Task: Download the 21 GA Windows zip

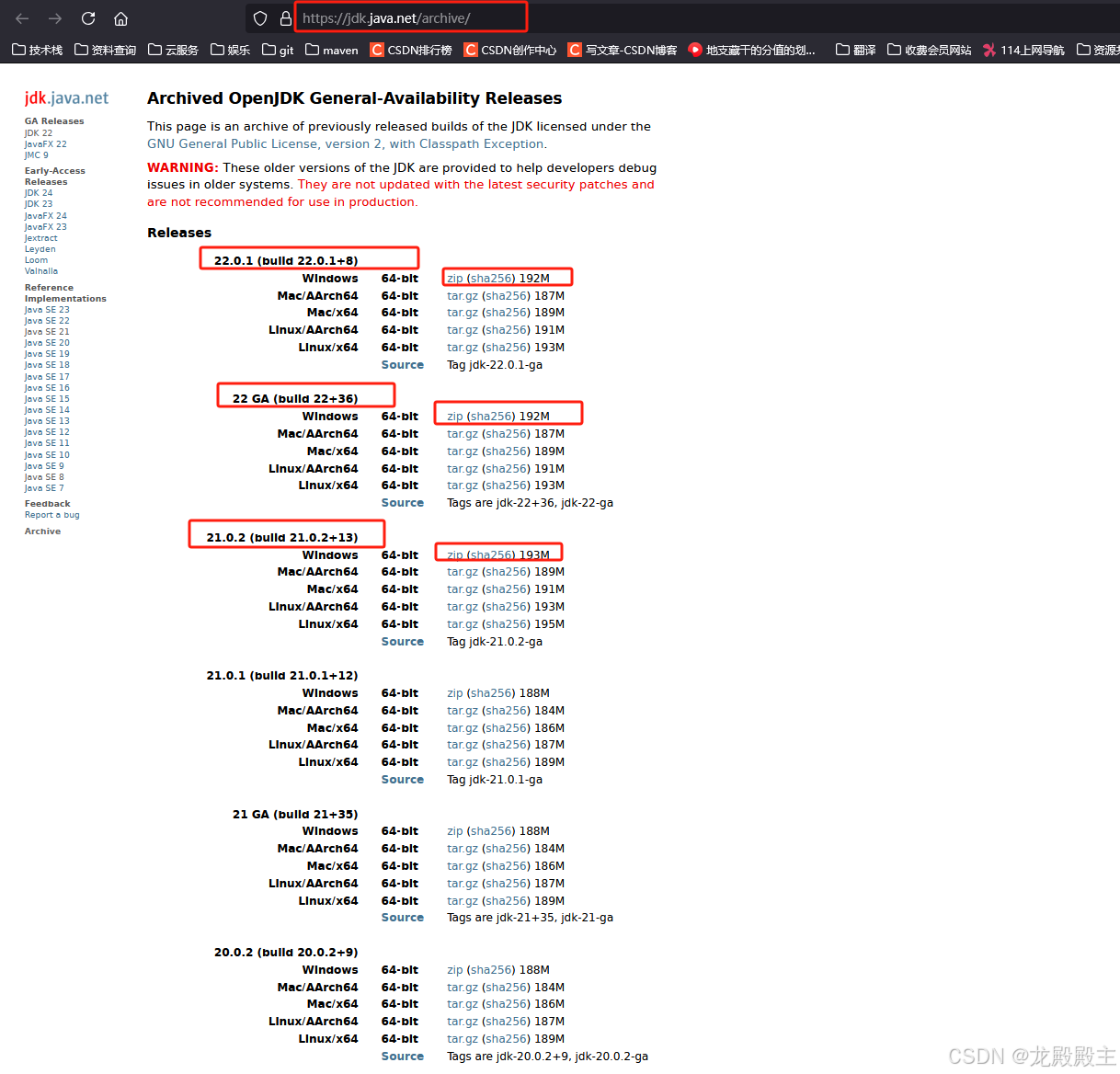Action: point(455,831)
